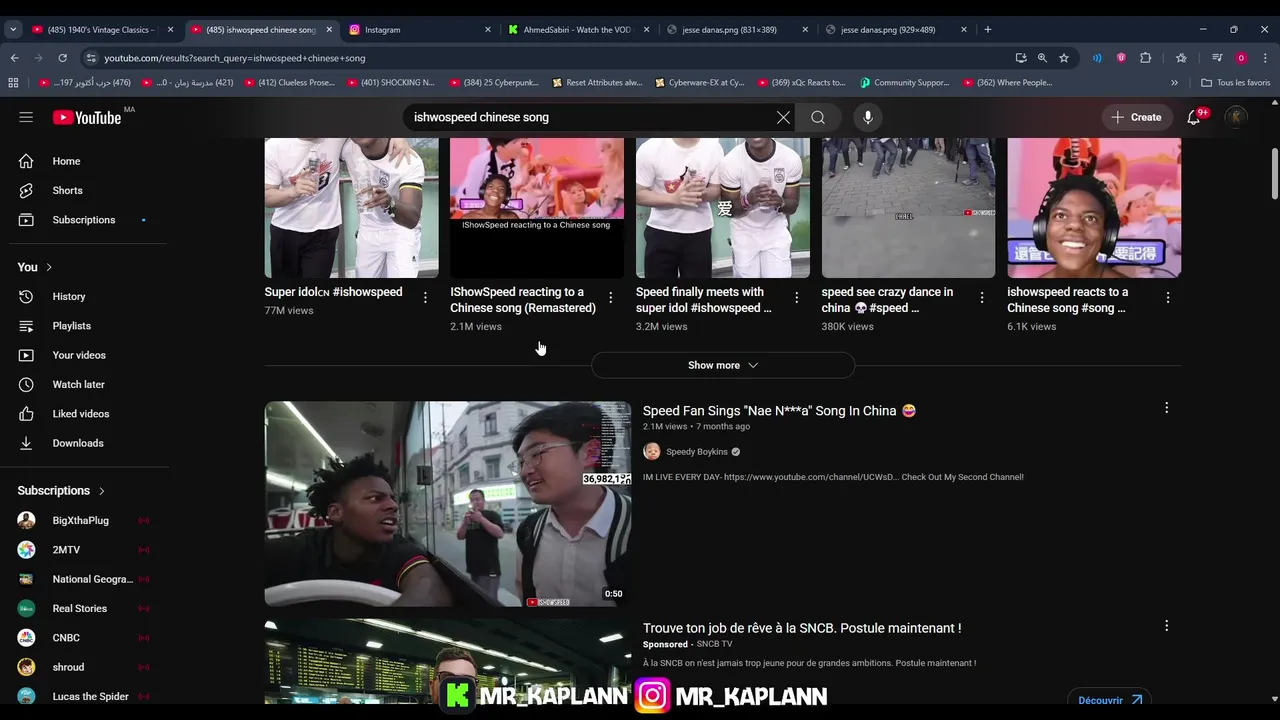Open options for speed see crazy dance video

[982, 297]
